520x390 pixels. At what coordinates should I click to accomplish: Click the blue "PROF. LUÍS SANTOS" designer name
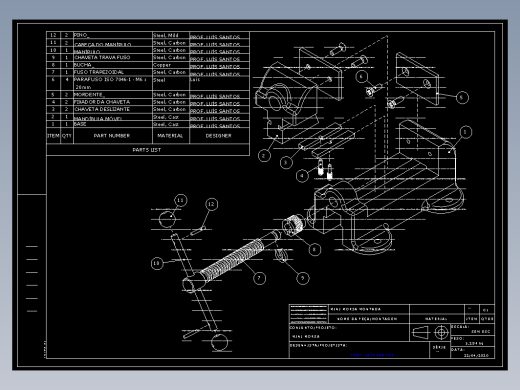372,355
